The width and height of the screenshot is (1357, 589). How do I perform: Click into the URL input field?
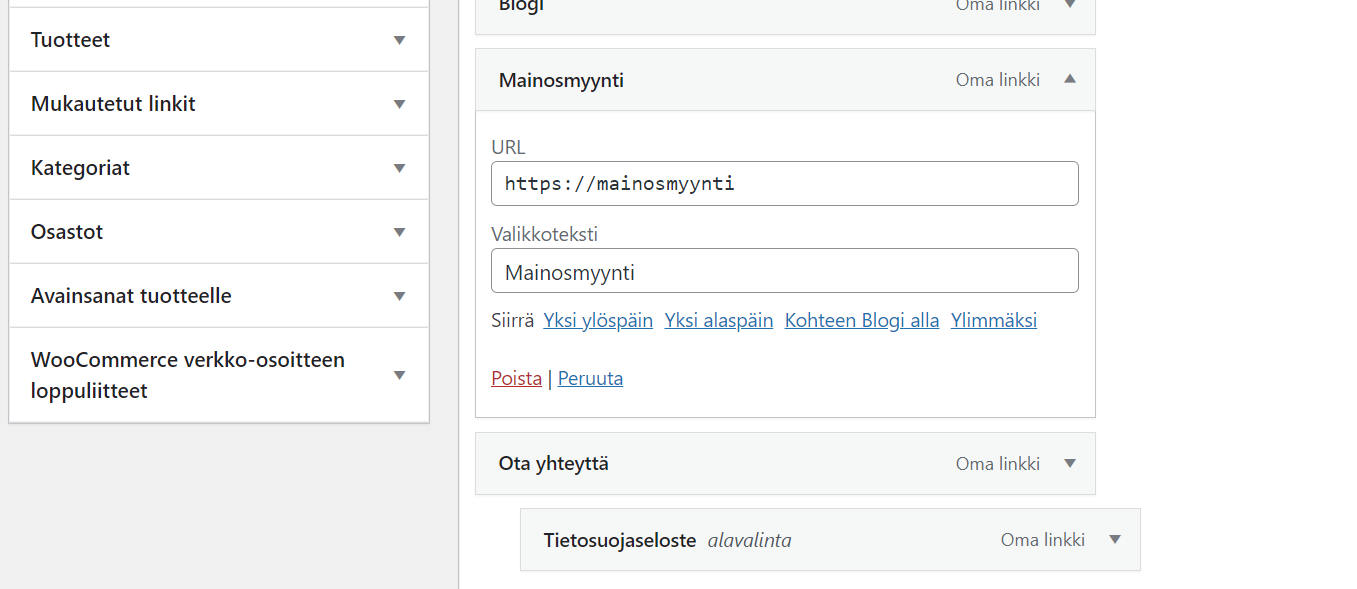785,184
